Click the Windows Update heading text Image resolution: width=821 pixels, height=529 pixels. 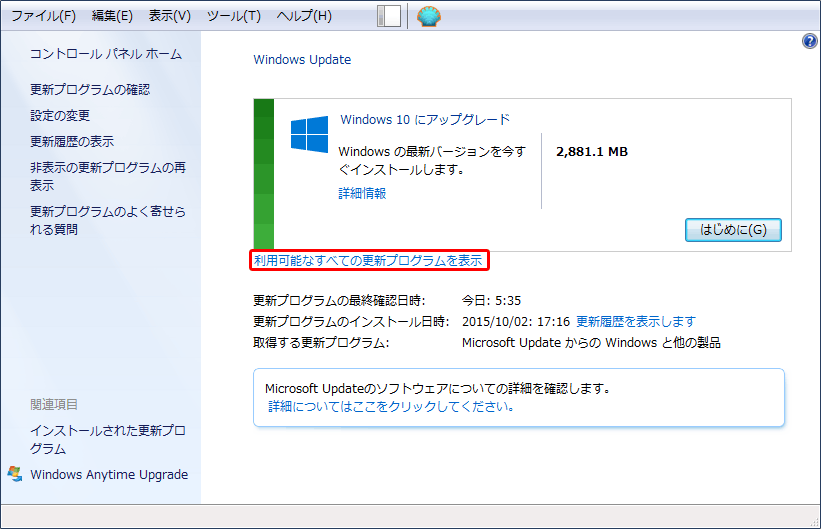pos(302,60)
